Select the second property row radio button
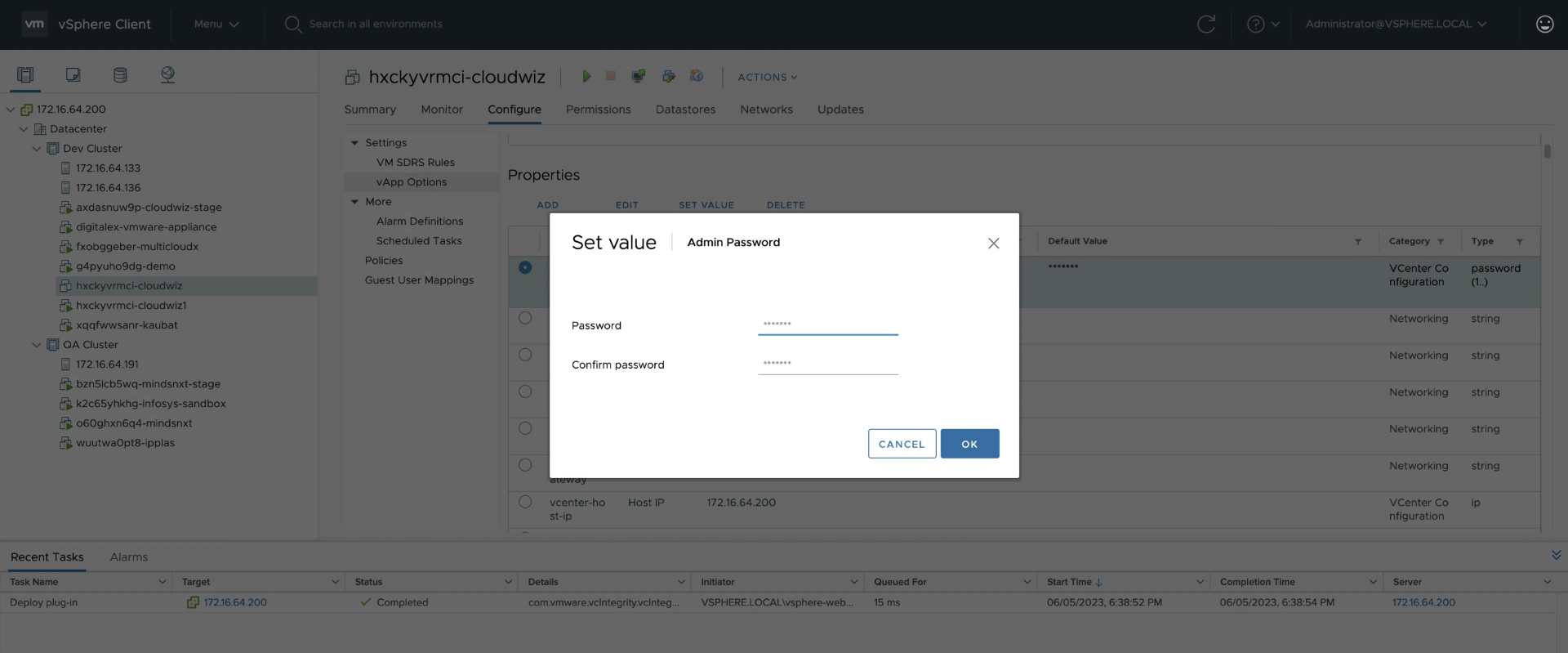Image resolution: width=1568 pixels, height=653 pixels. [525, 318]
